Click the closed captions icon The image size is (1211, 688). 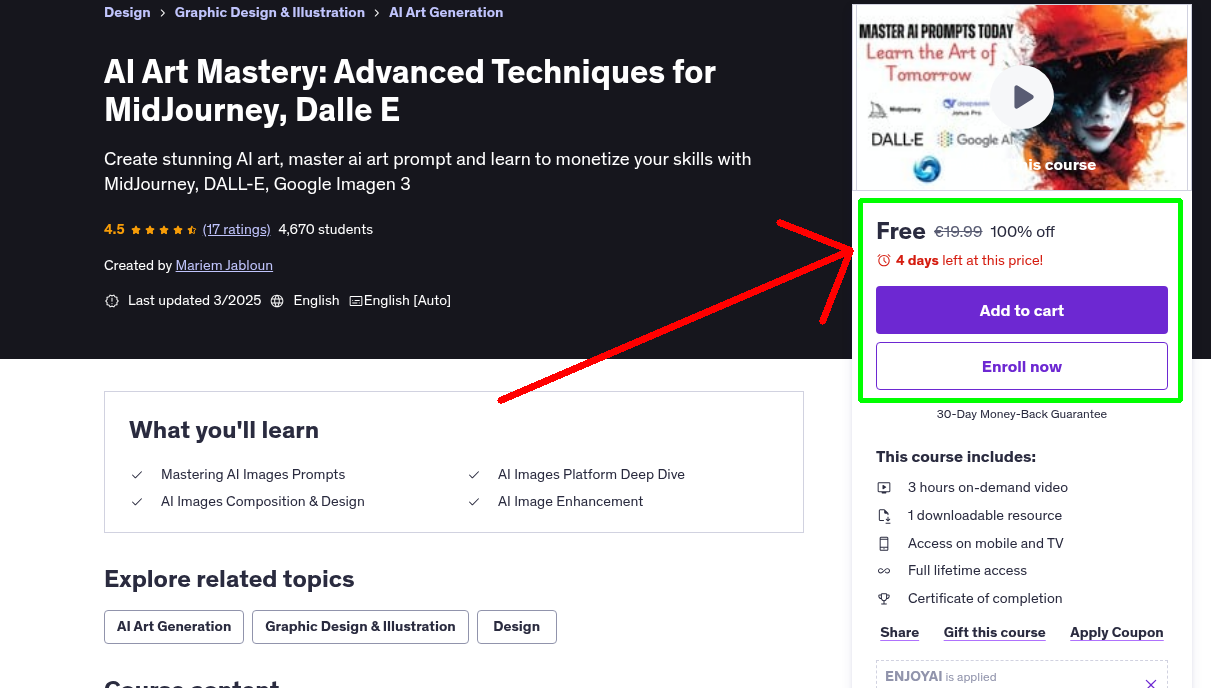[355, 301]
